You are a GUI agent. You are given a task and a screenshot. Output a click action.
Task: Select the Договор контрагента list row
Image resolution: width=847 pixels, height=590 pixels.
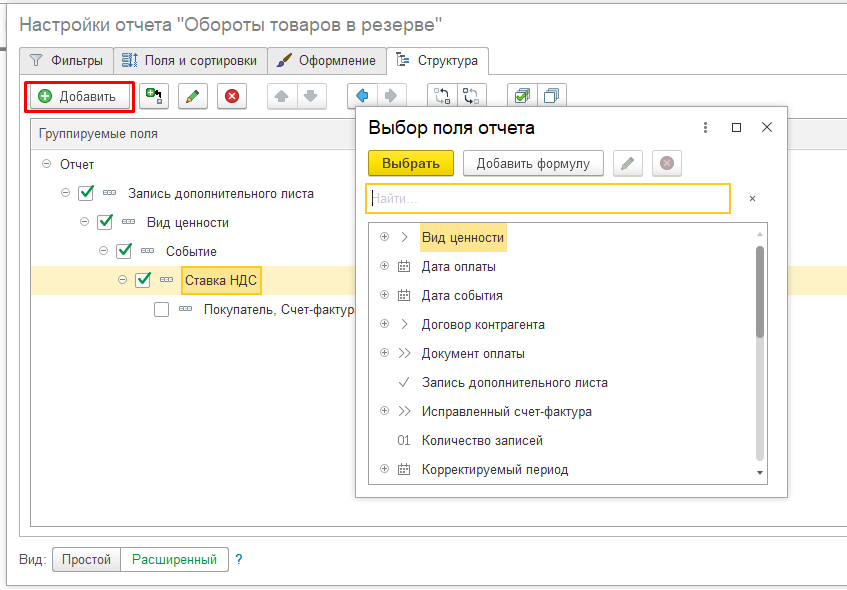tap(562, 325)
